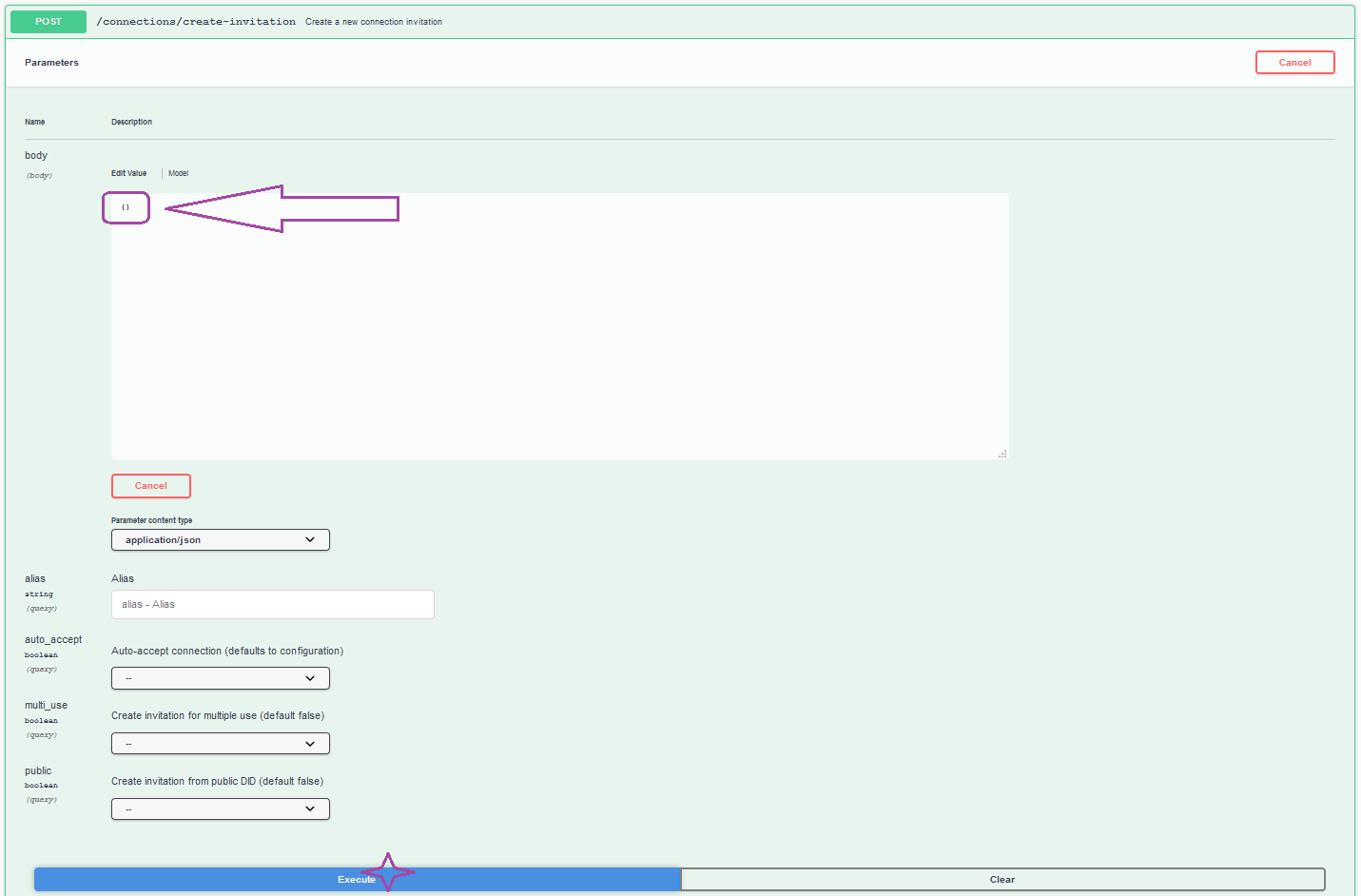This screenshot has height=896, width=1361.
Task: Click the highlighted {} value in the body
Action: click(125, 206)
